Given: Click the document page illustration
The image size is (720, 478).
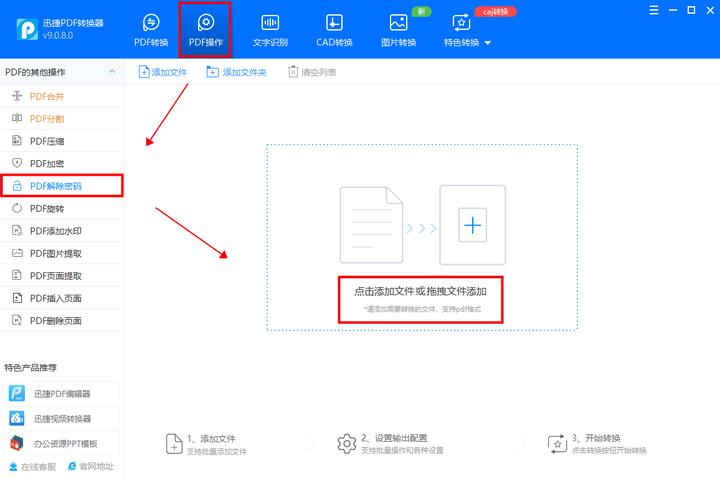Looking at the screenshot, I should click(x=371, y=225).
